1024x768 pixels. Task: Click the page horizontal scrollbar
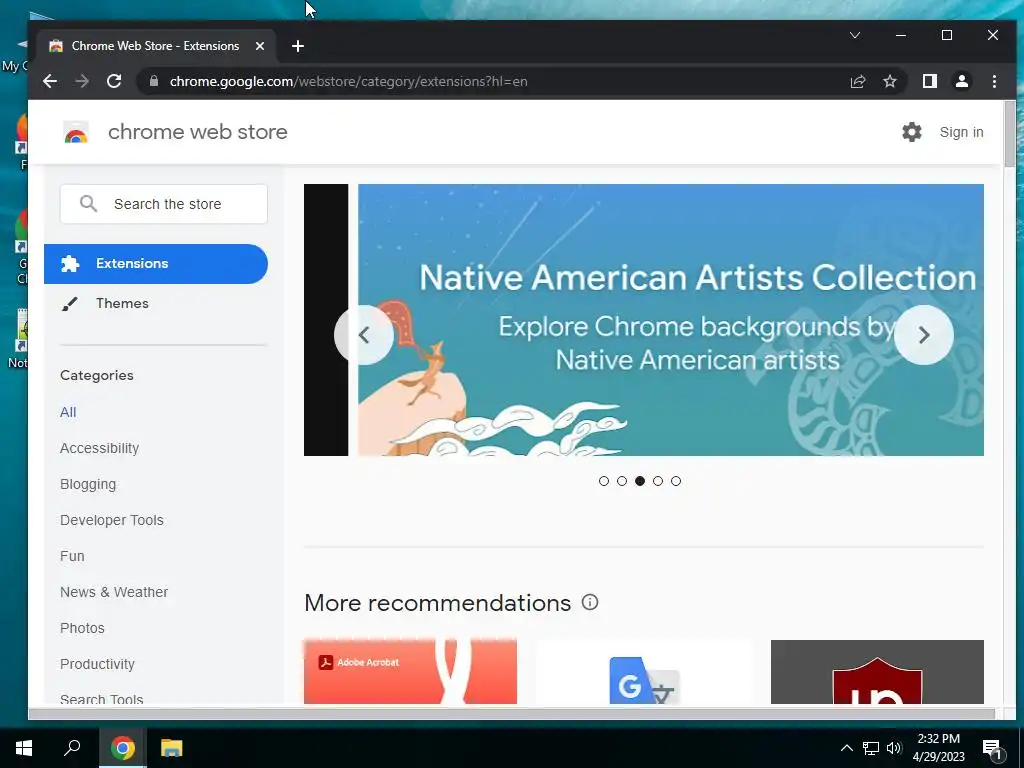(511, 714)
